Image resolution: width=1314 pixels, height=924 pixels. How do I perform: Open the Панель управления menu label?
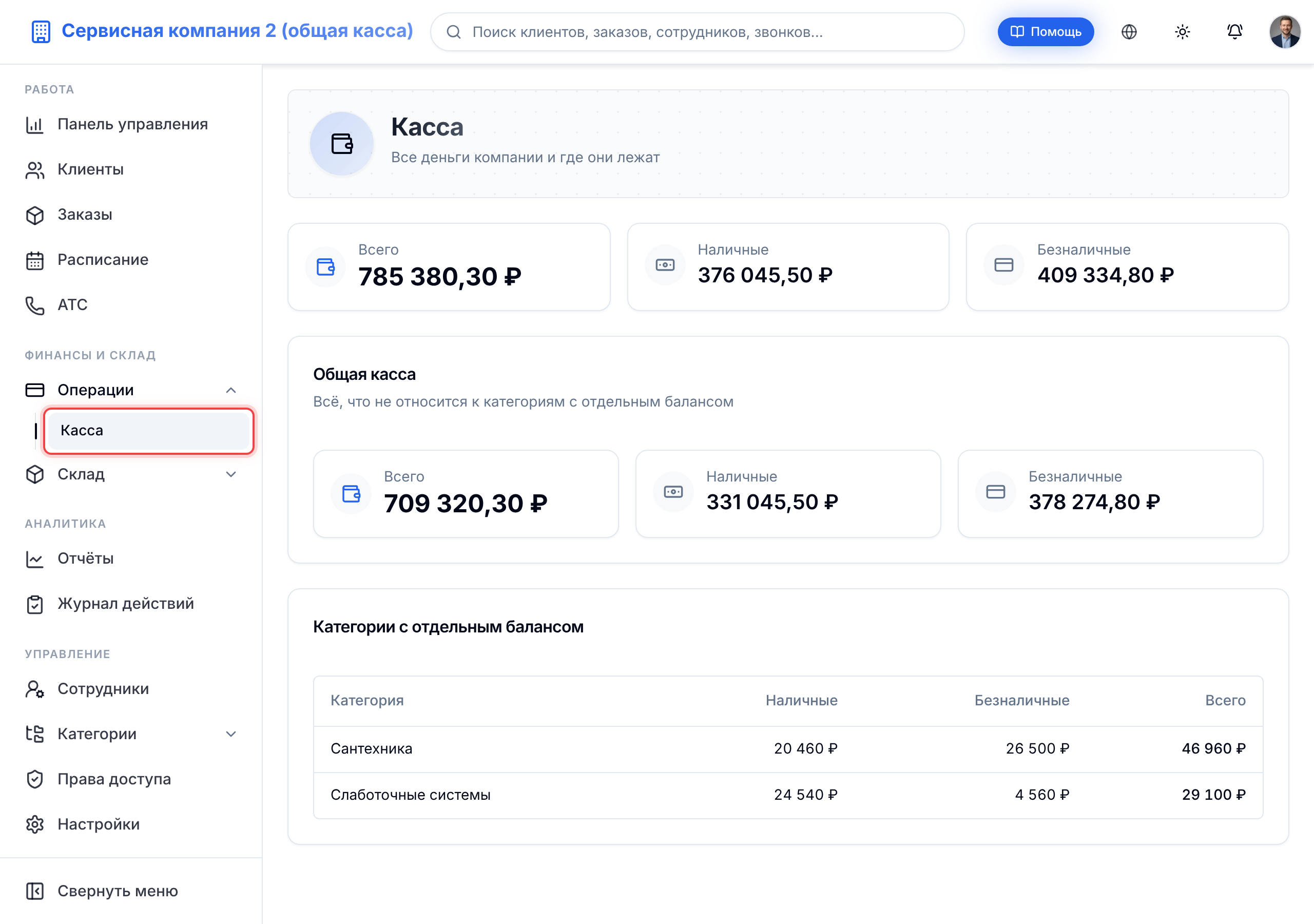point(133,124)
